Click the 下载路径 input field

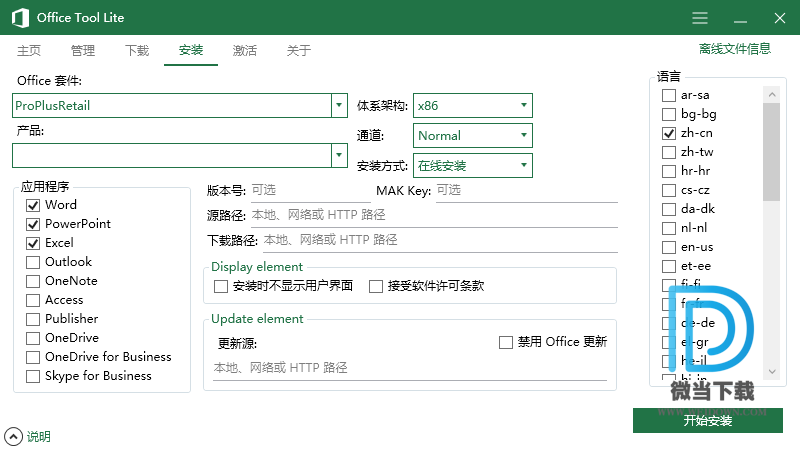[x=440, y=240]
